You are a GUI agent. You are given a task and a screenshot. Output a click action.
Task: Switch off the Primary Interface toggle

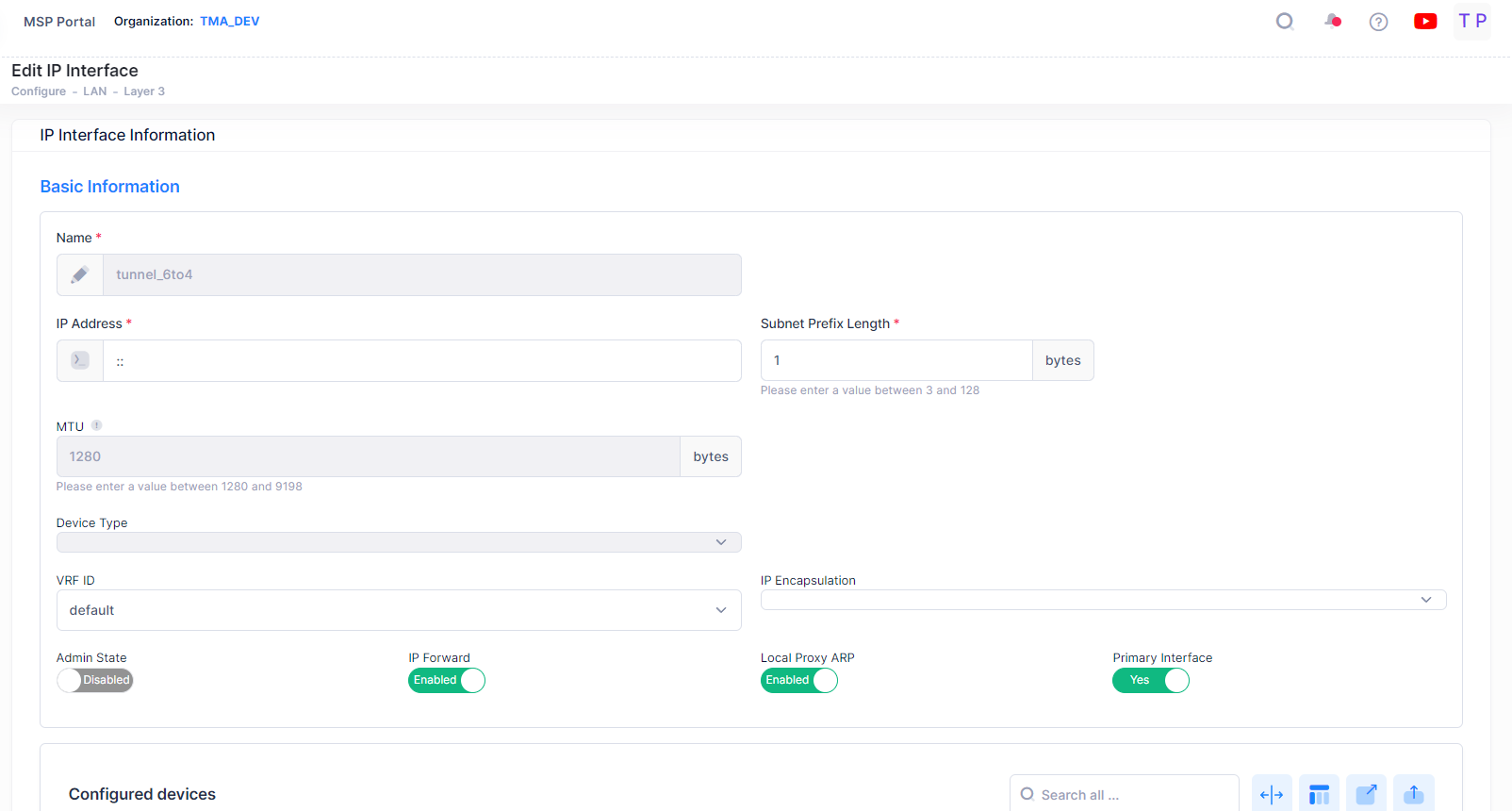[x=1150, y=680]
